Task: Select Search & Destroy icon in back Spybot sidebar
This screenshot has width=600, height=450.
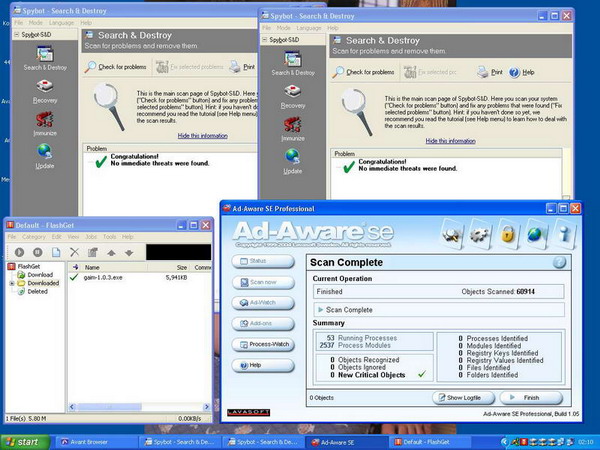Action: point(45,58)
